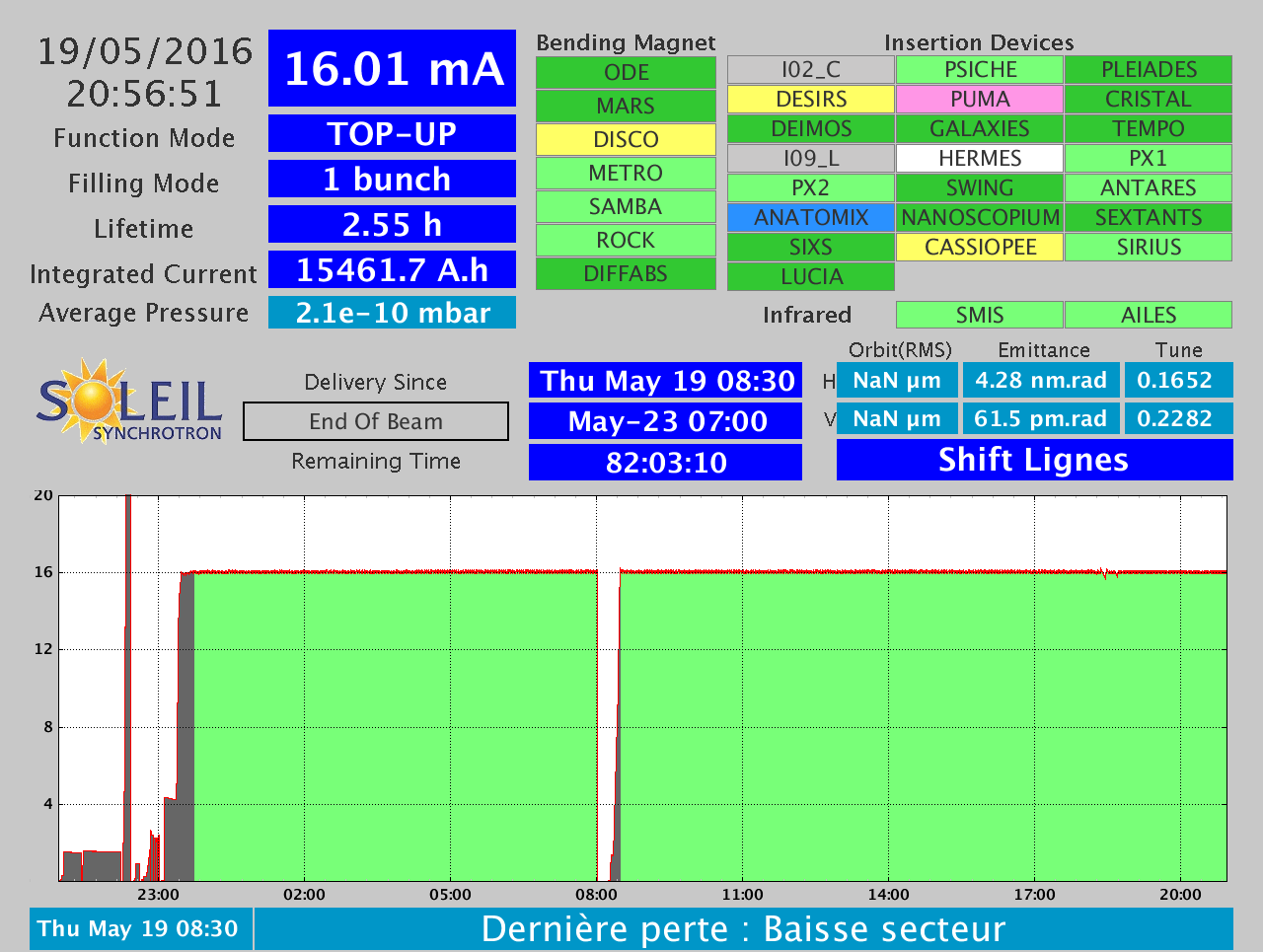1263x952 pixels.
Task: Click the yellow DESIRS status box
Action: pos(811,99)
